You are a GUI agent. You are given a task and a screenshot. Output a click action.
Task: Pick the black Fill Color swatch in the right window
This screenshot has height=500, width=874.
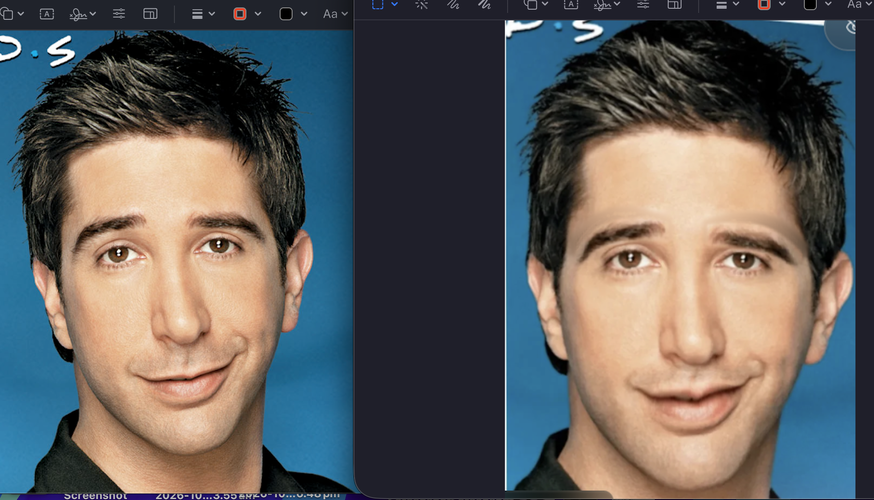coord(810,4)
